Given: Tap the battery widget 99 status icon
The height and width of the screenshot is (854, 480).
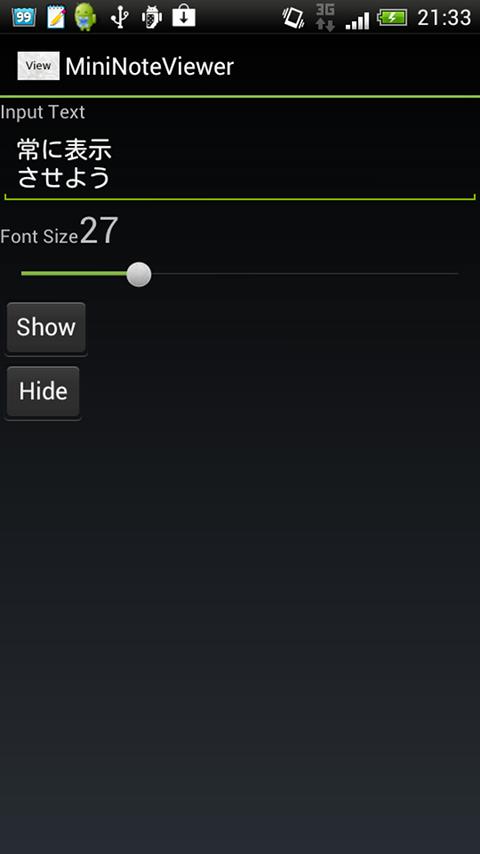Looking at the screenshot, I should [24, 17].
